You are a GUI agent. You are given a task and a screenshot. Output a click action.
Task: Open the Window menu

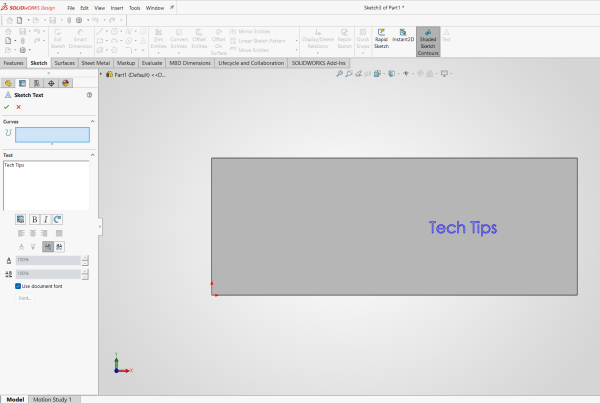pos(155,8)
